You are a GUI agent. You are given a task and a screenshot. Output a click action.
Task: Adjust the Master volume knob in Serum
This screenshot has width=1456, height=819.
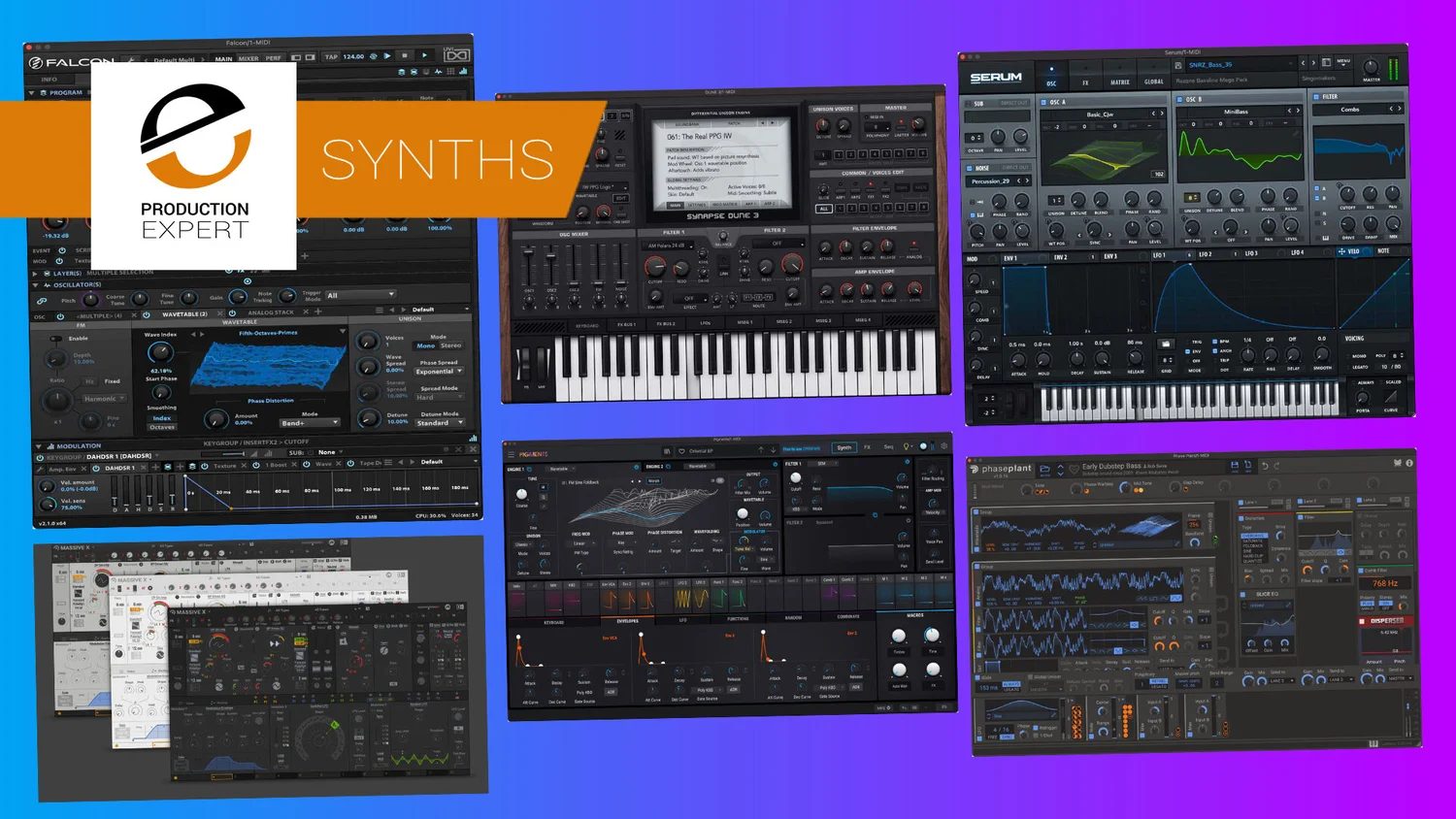(x=1372, y=66)
